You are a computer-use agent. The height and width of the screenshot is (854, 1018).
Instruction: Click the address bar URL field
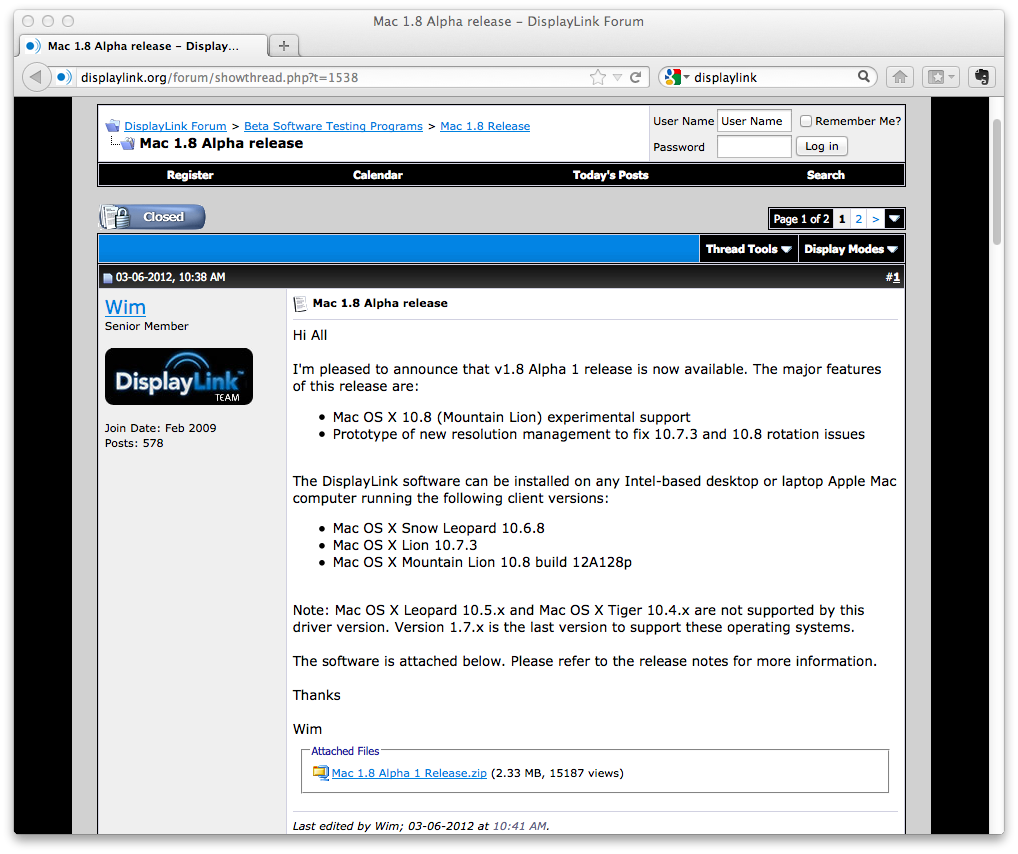pos(331,77)
